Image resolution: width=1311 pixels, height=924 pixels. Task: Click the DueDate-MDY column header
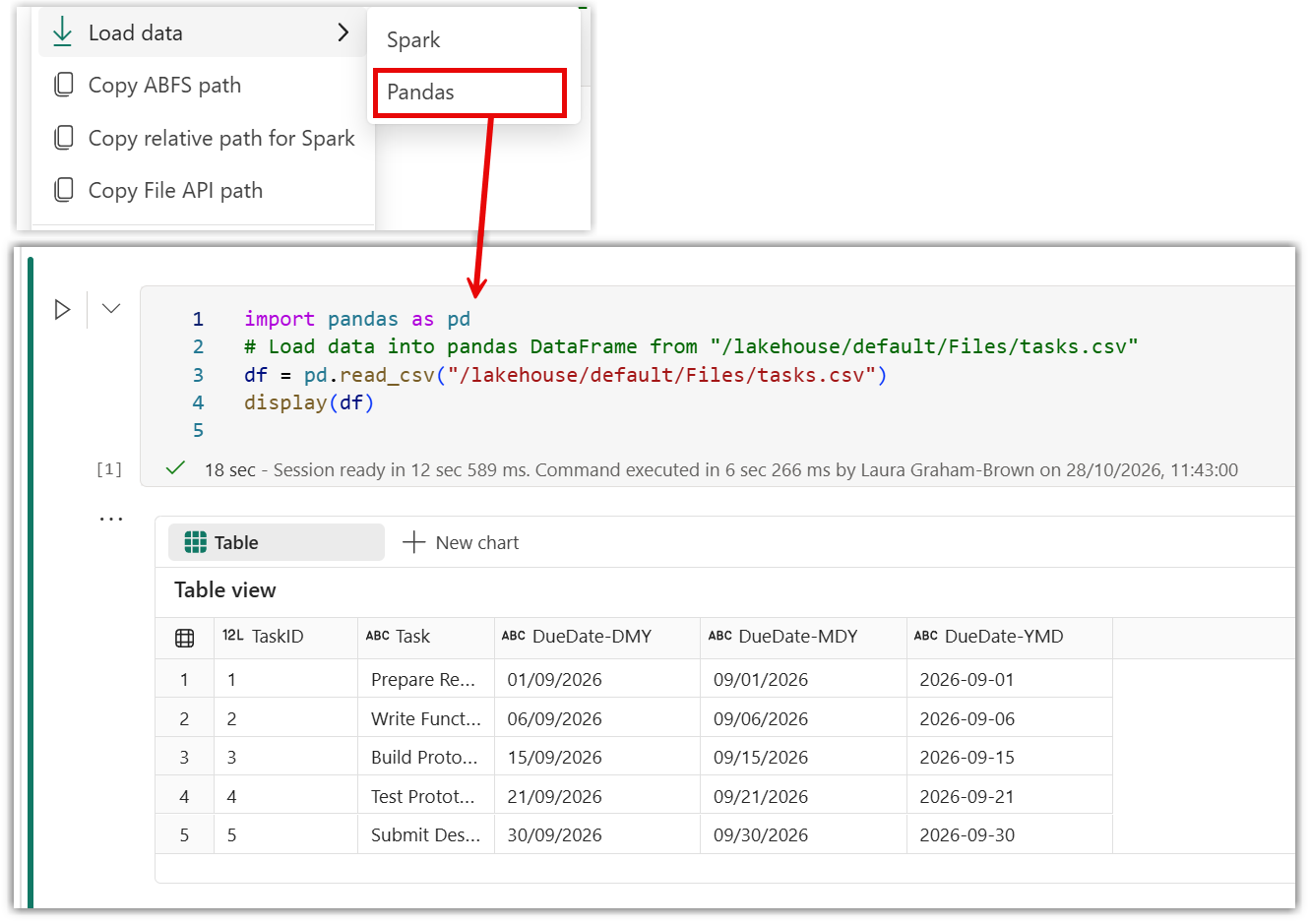pyautogui.click(x=804, y=637)
